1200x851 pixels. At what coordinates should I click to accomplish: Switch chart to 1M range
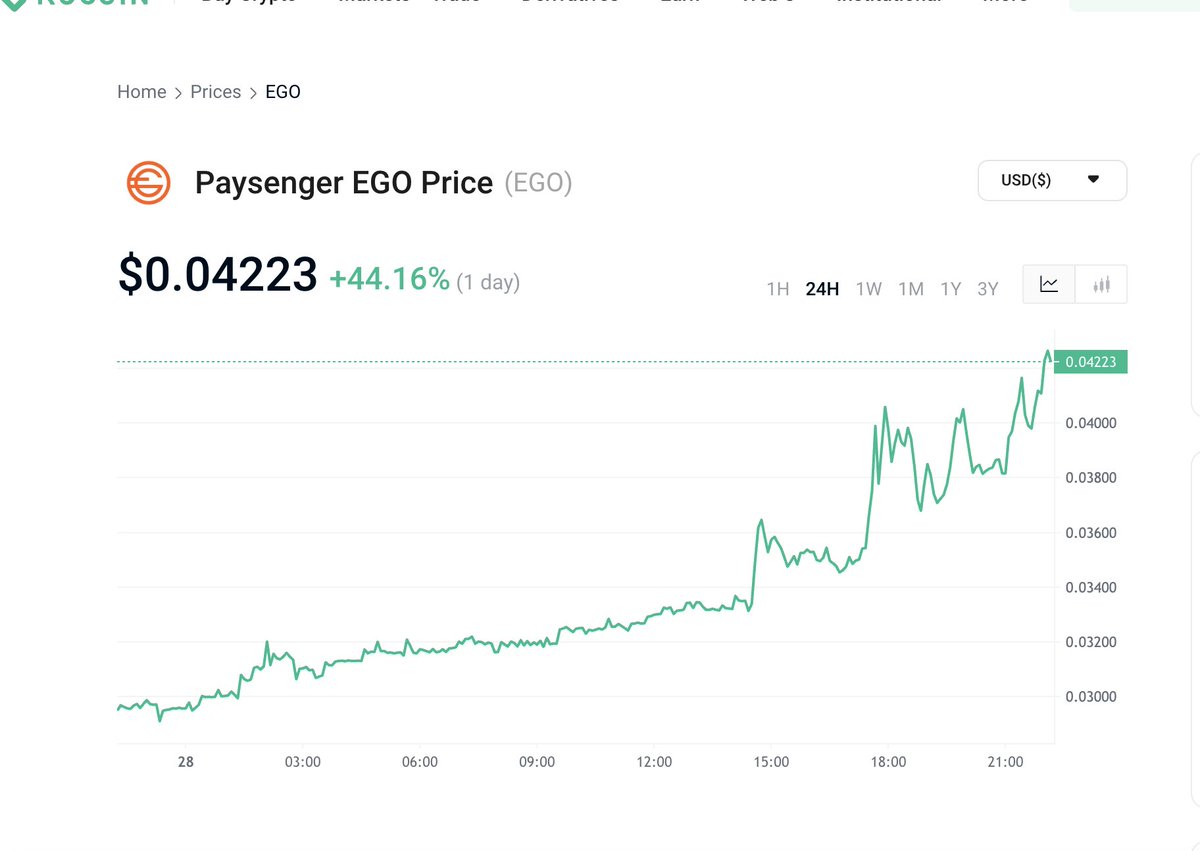point(911,289)
